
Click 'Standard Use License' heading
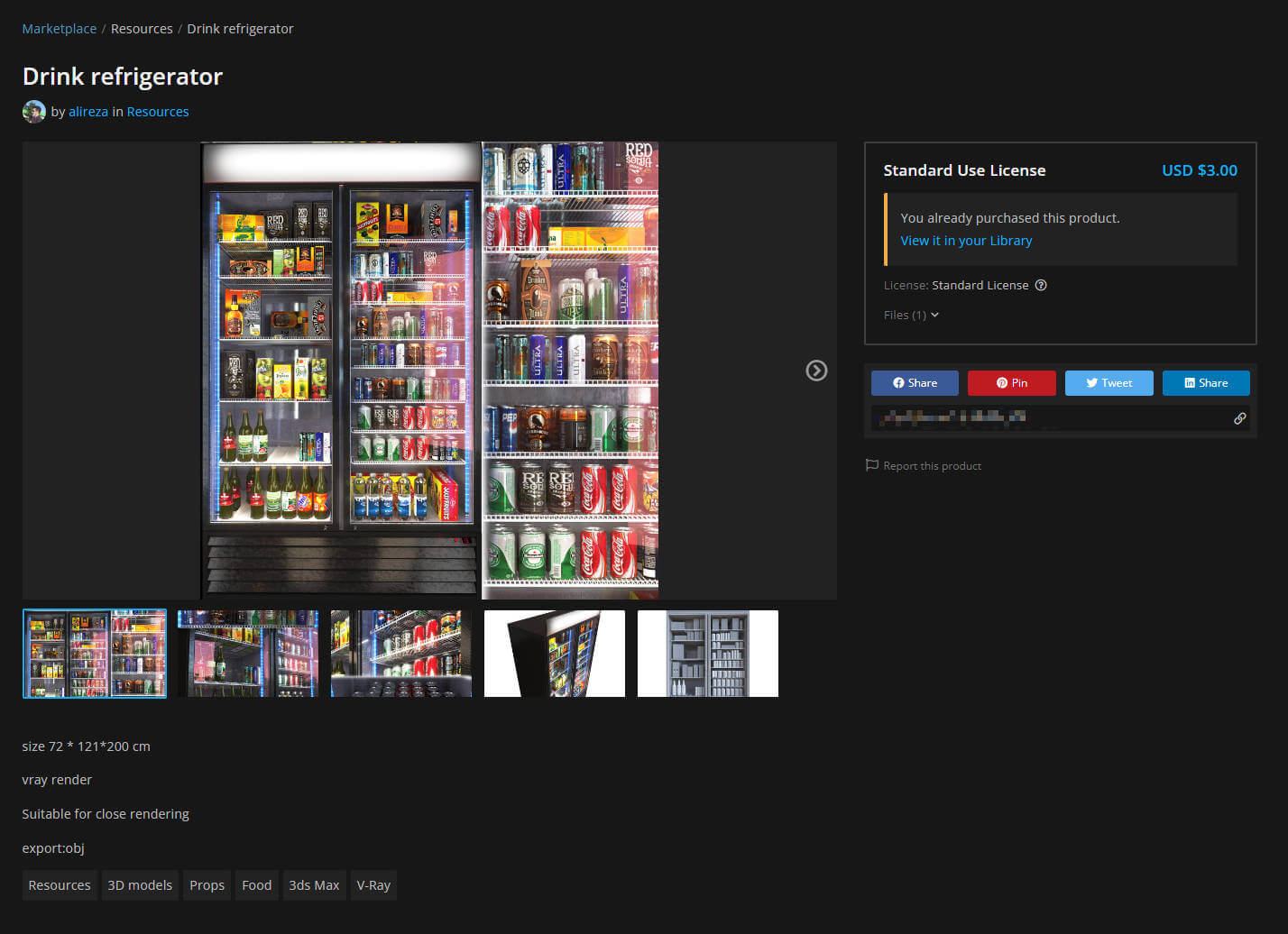pos(964,170)
